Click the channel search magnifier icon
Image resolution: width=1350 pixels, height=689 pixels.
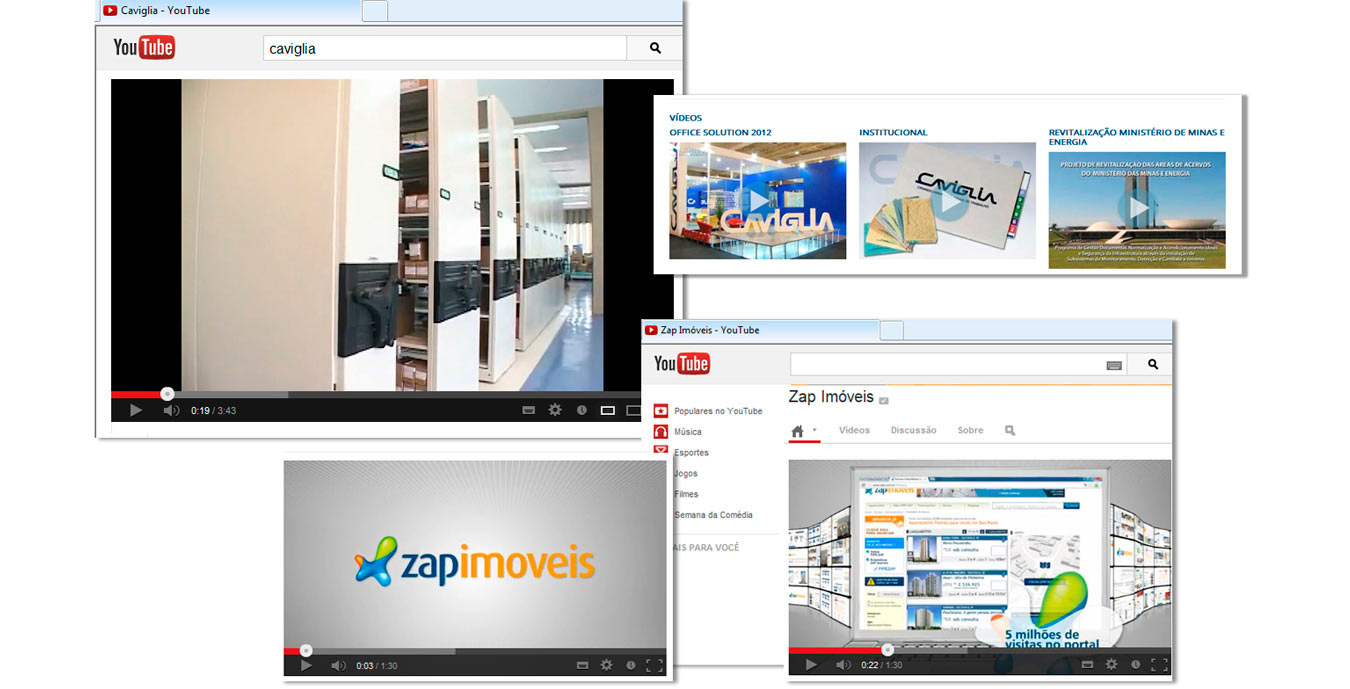pos(1010,430)
